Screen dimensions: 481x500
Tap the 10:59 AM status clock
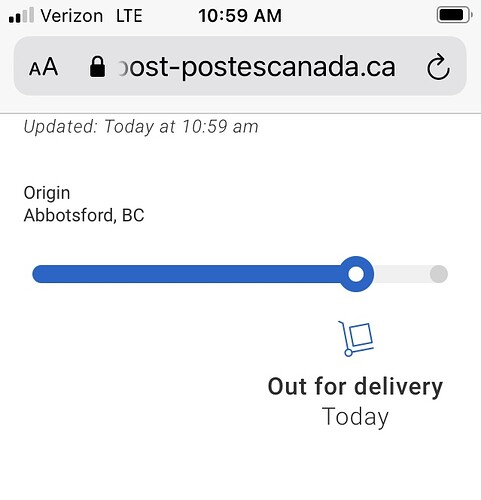[240, 16]
